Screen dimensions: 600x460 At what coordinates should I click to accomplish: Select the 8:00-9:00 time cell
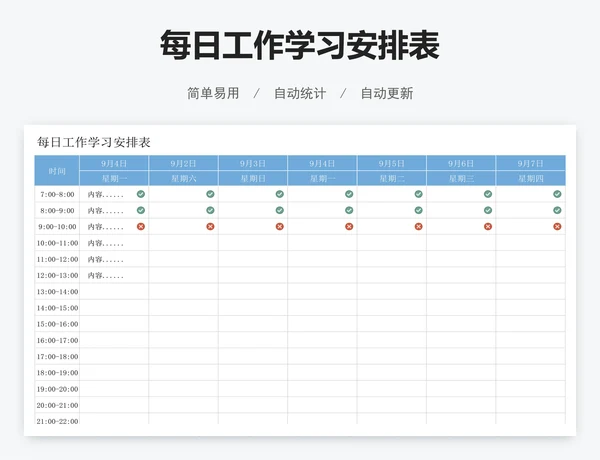pyautogui.click(x=57, y=210)
